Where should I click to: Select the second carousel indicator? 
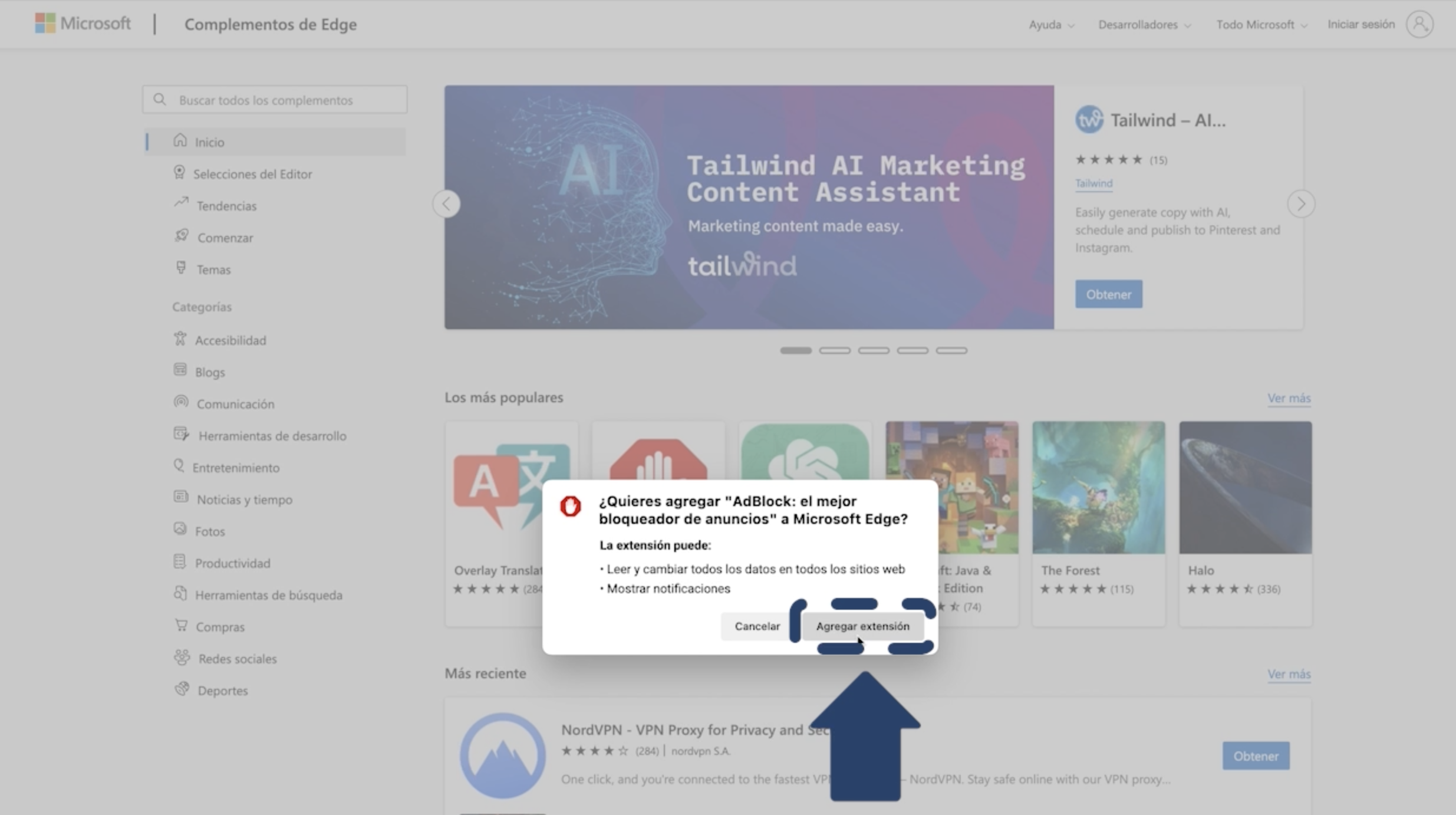click(x=834, y=350)
